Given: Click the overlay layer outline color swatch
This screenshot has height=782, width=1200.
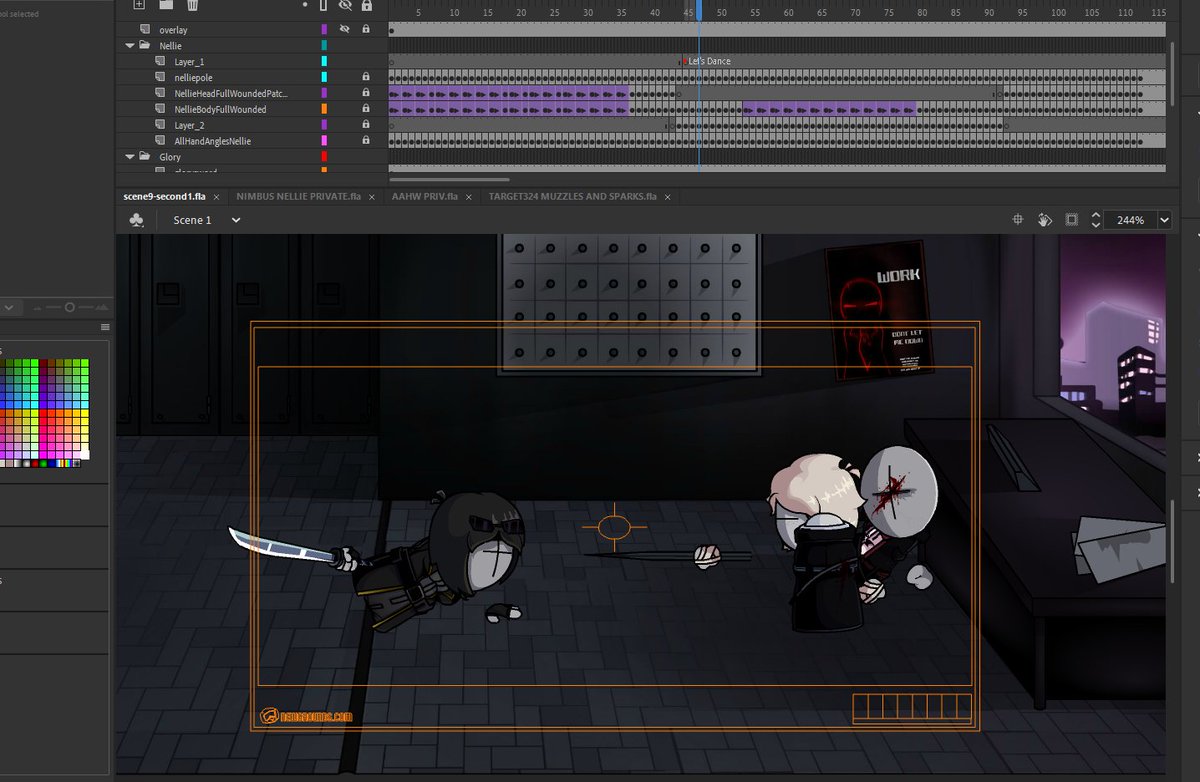Looking at the screenshot, I should [324, 30].
